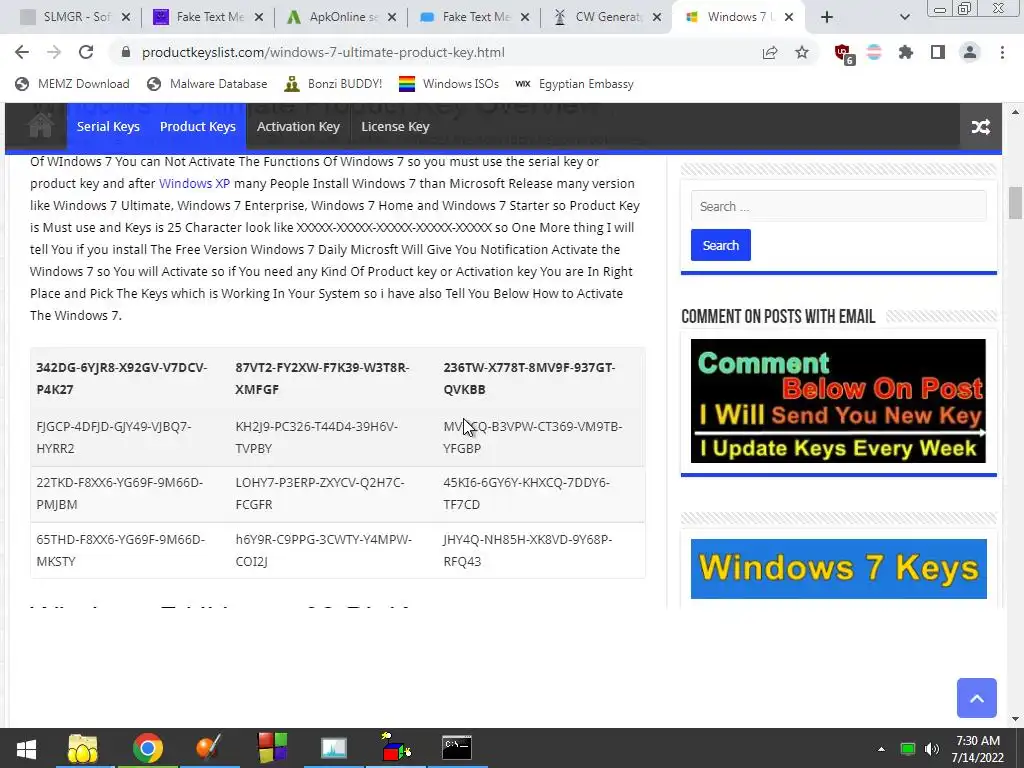
Task: Open Command Prompt from taskbar
Action: [456, 748]
